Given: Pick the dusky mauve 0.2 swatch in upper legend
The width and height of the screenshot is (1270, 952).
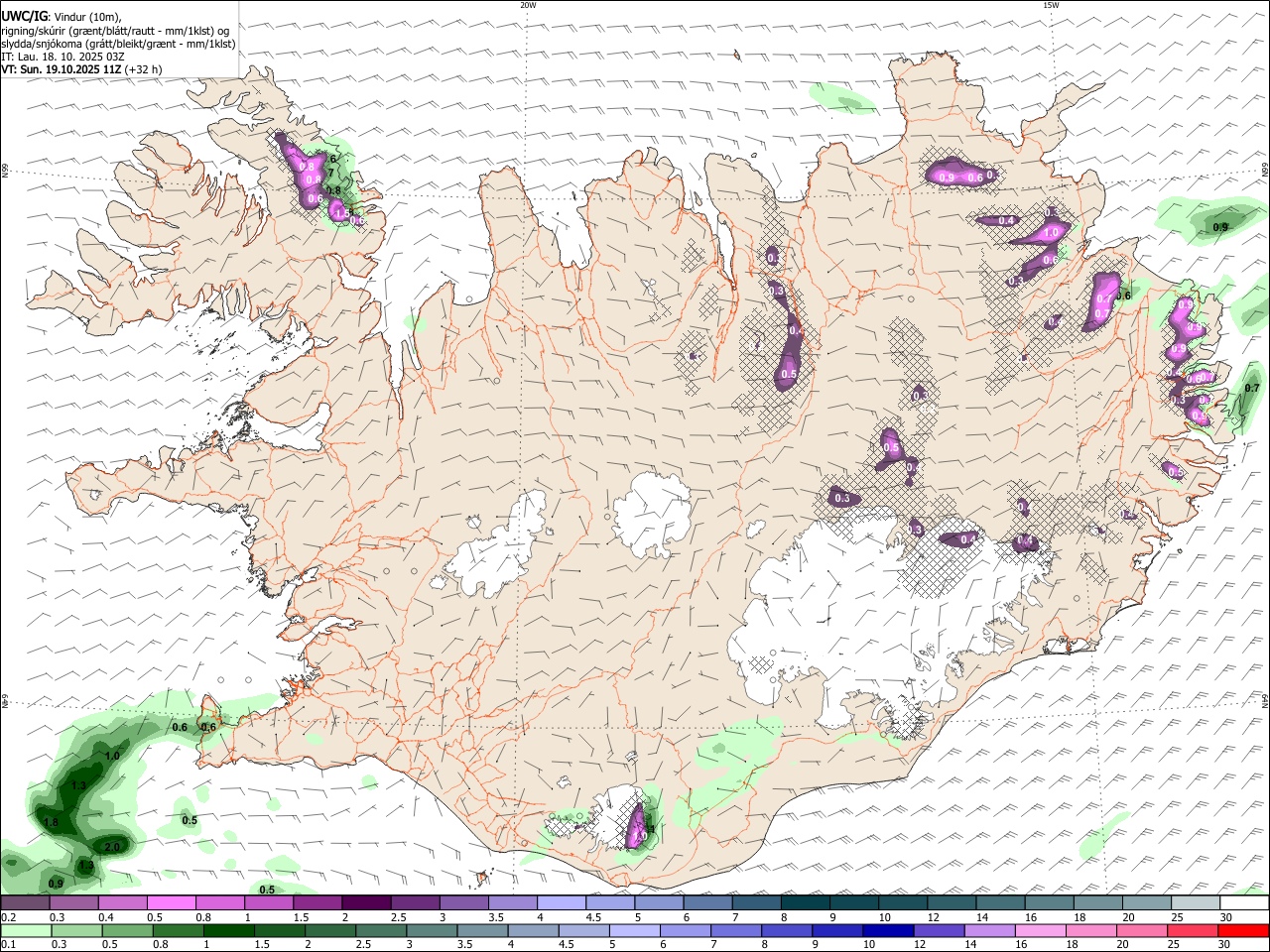Looking at the screenshot, I should (x=25, y=902).
